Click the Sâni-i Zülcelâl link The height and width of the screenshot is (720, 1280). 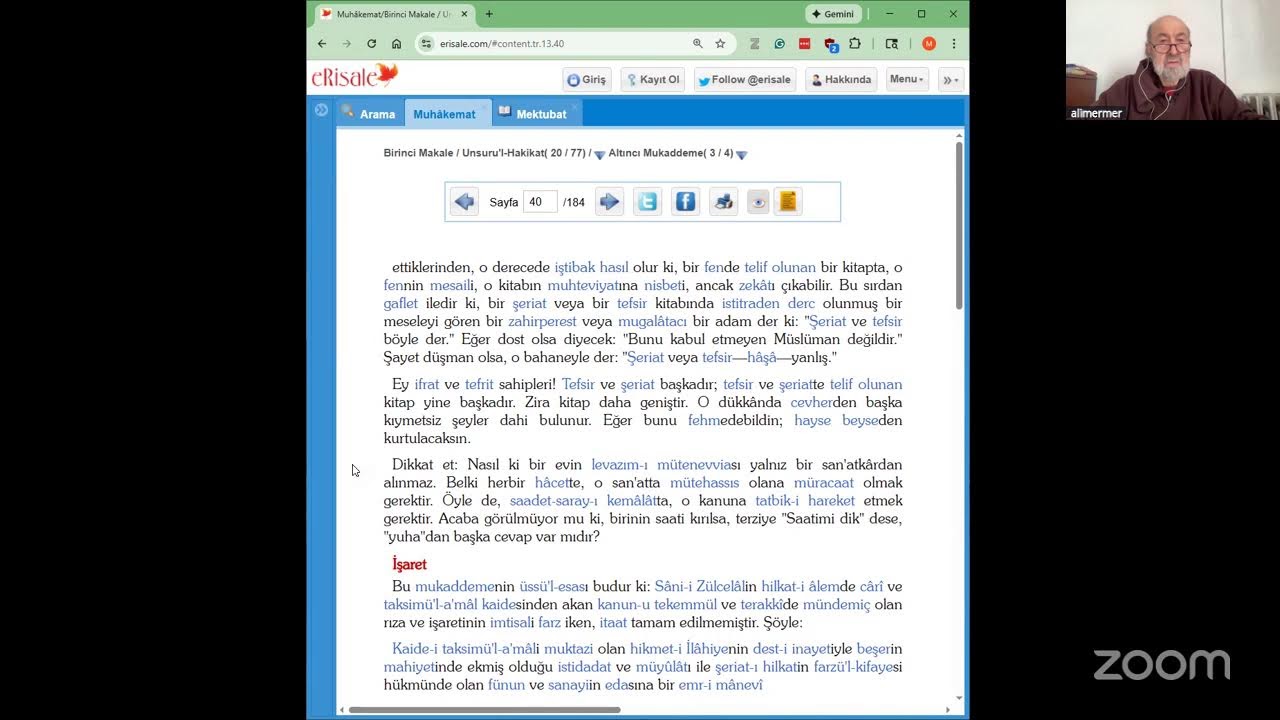pos(698,586)
